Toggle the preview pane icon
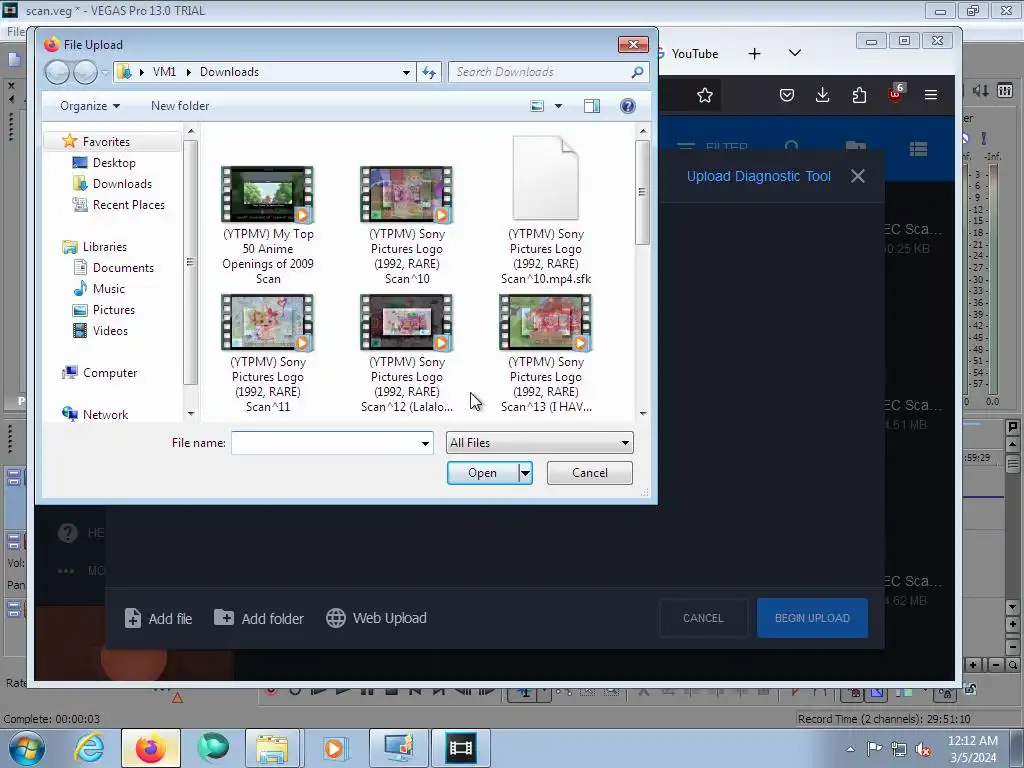This screenshot has width=1024, height=768. (592, 106)
